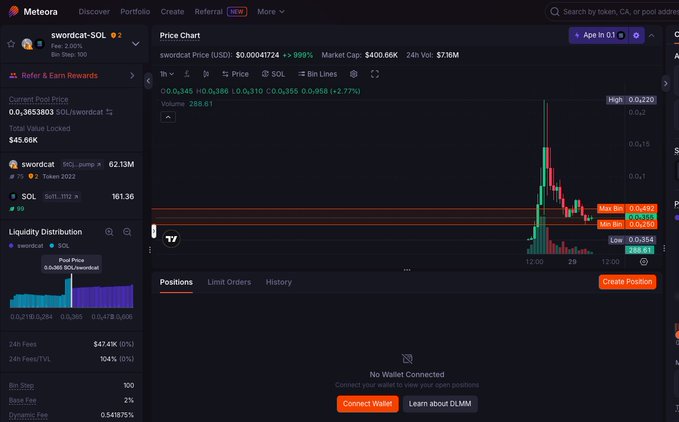This screenshot has height=422, width=679.
Task: Open the 1h timeframe dropdown
Action: [x=167, y=74]
